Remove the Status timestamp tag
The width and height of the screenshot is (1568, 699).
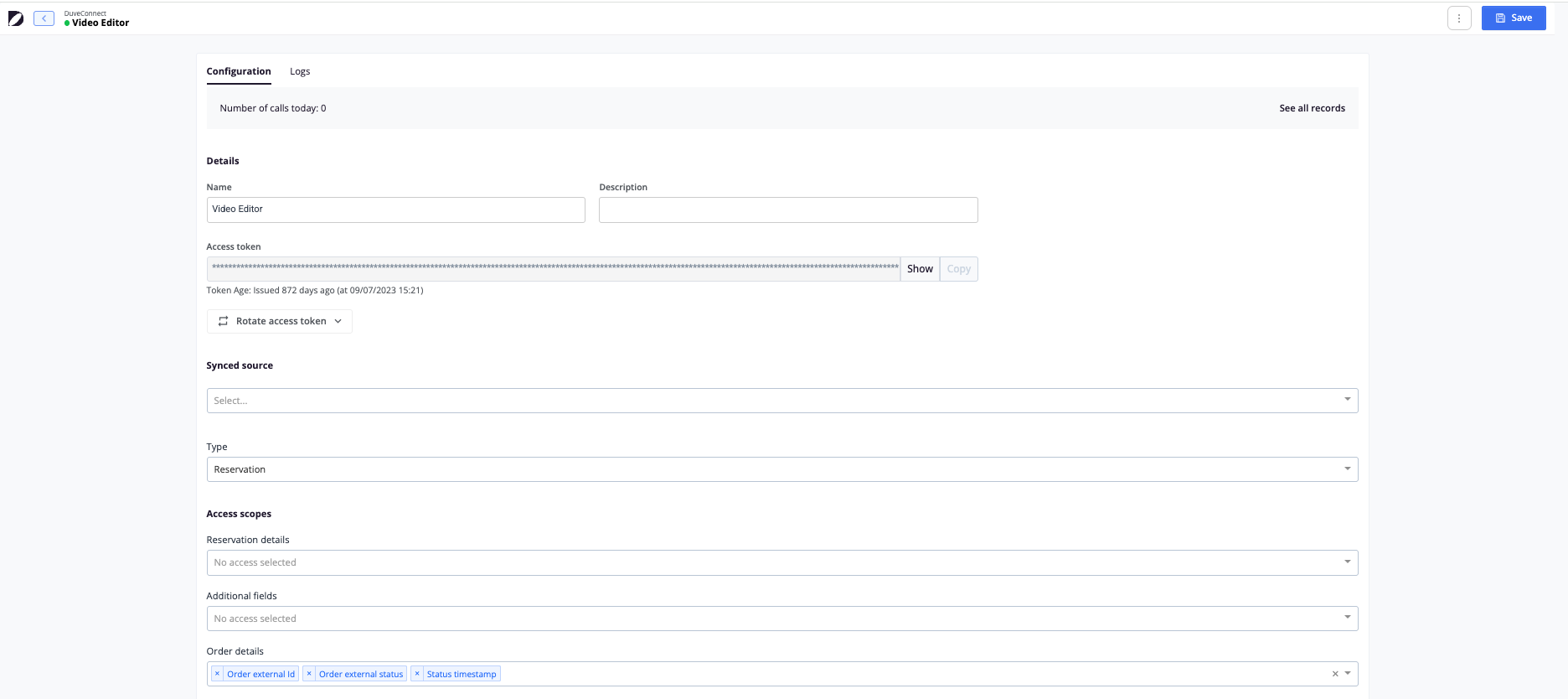point(417,674)
